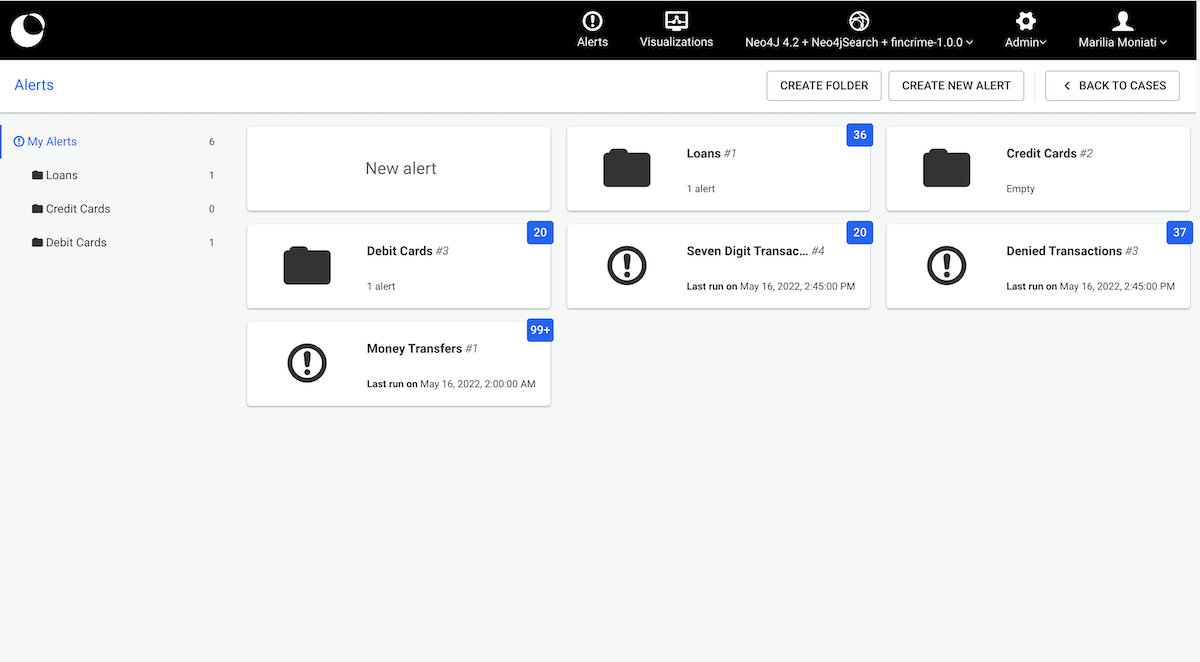The width and height of the screenshot is (1200, 662).
Task: Open the Visualizations monitor icon
Action: (676, 21)
